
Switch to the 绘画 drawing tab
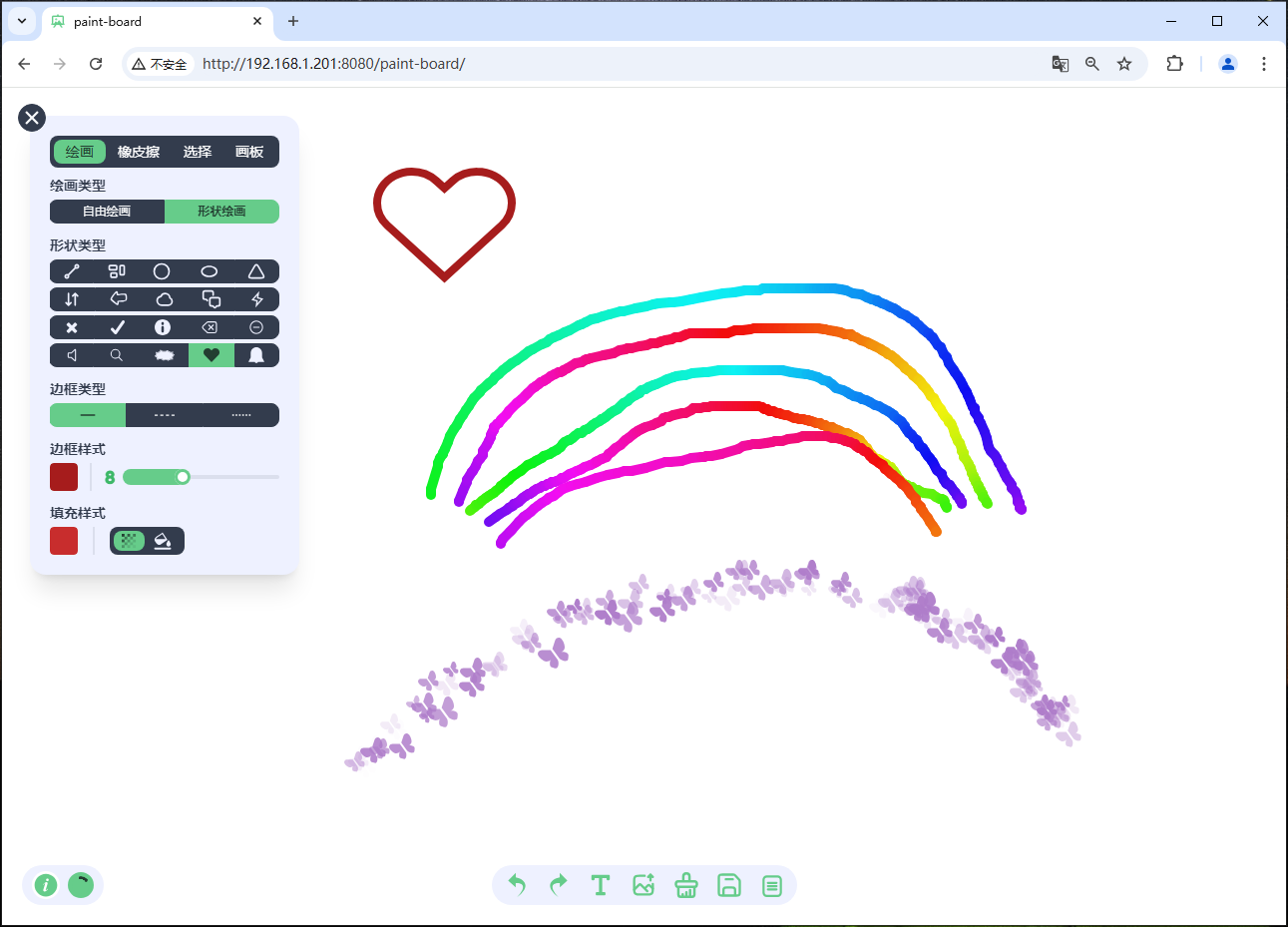80,152
